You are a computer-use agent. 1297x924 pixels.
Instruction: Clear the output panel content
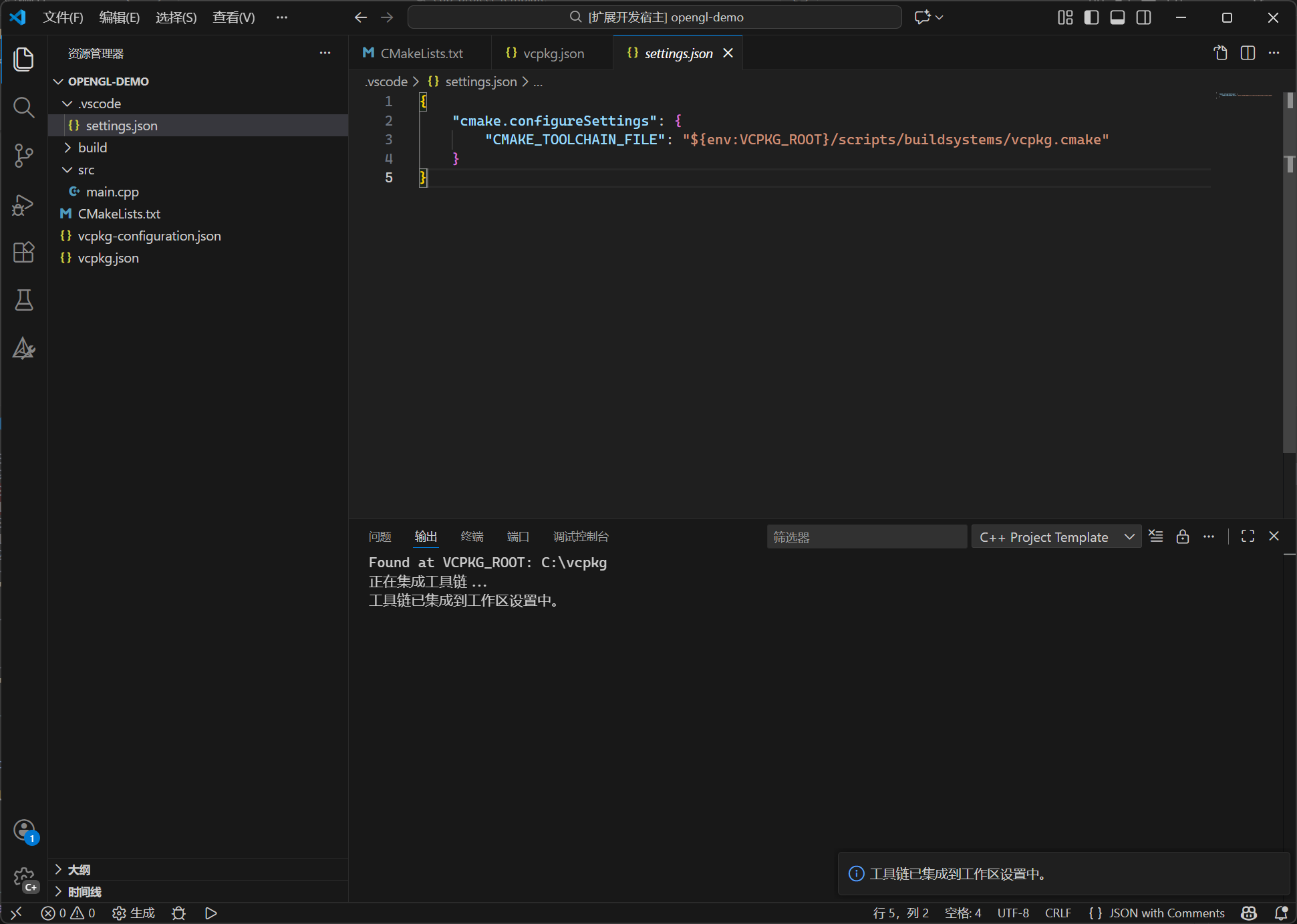[1156, 536]
